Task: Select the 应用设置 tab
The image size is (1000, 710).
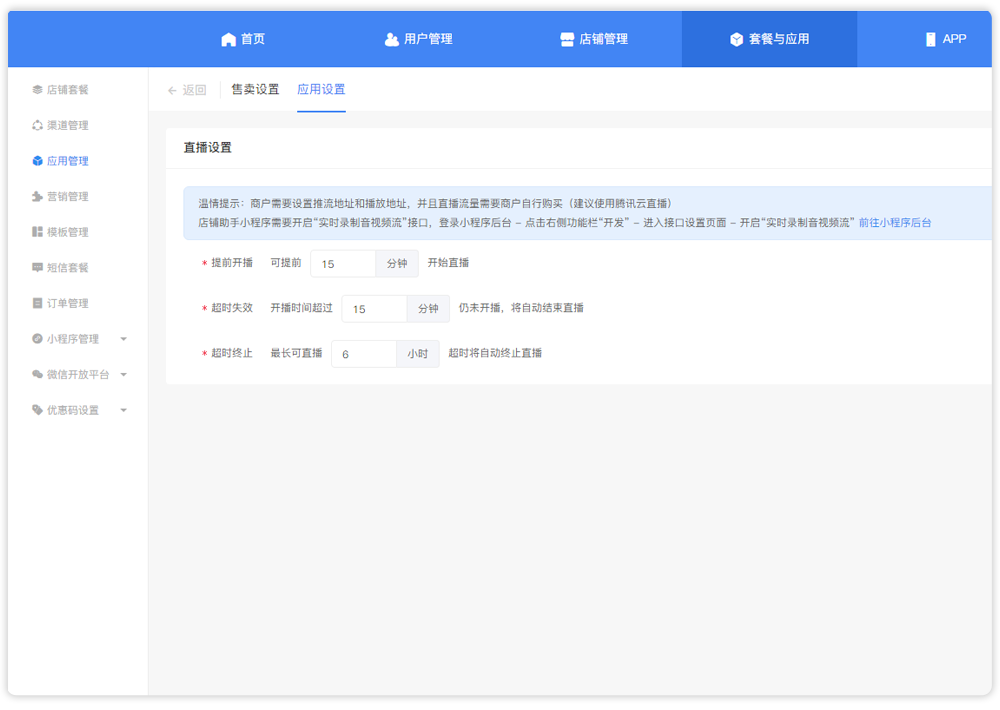Action: pyautogui.click(x=321, y=90)
